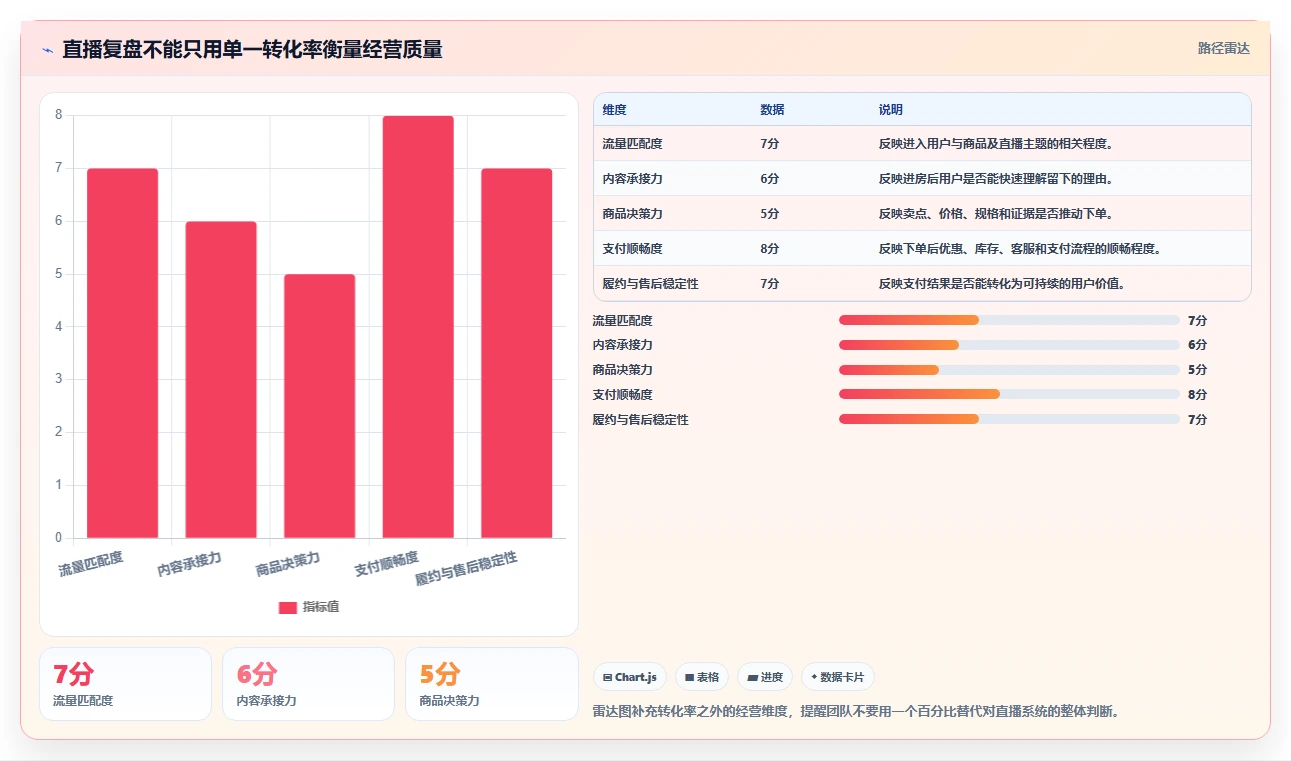Click the 流量匹配度 label in the progress list
This screenshot has height=761, width=1291.
pyautogui.click(x=622, y=321)
